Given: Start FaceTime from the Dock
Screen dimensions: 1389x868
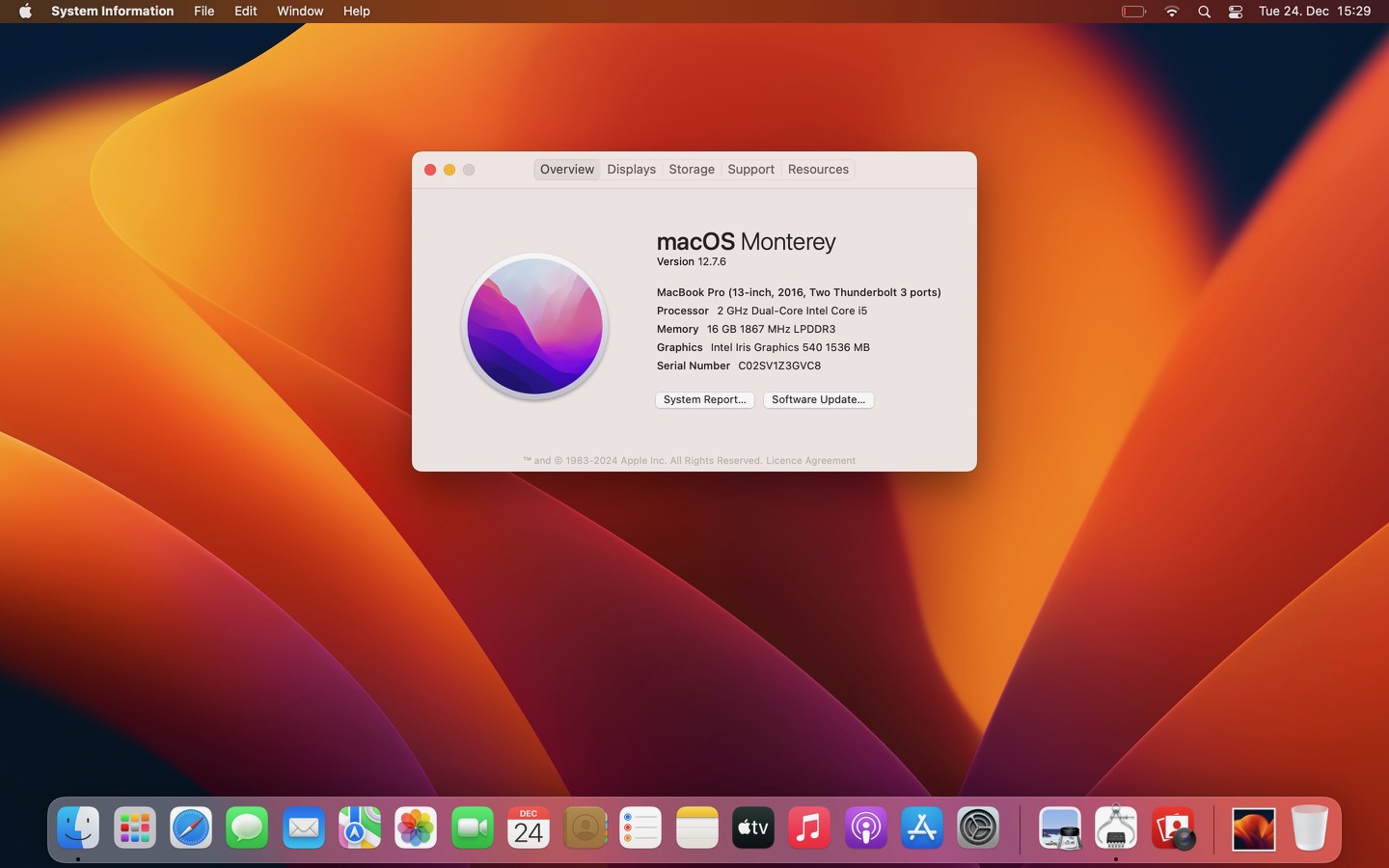Looking at the screenshot, I should click(x=473, y=828).
